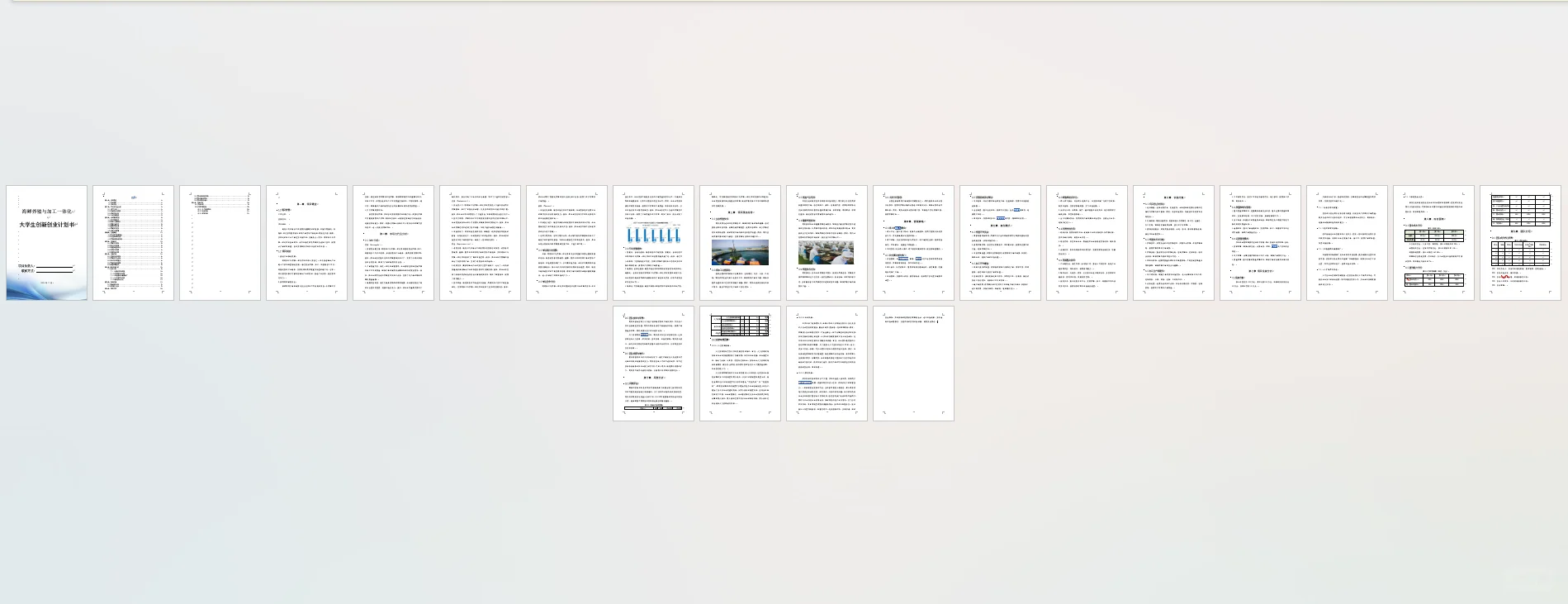Select the first table of contents page
Viewport: 1568px width, 604px height.
134,243
